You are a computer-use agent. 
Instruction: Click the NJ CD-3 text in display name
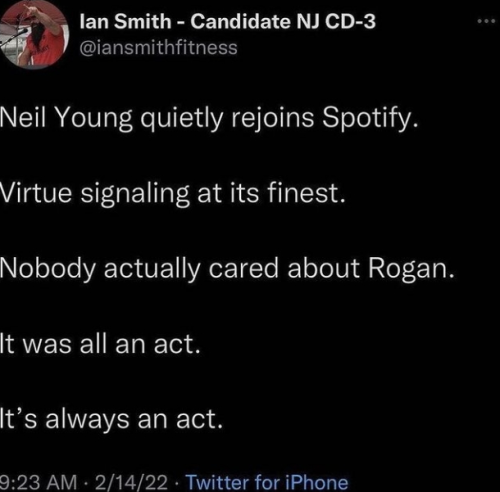336,22
